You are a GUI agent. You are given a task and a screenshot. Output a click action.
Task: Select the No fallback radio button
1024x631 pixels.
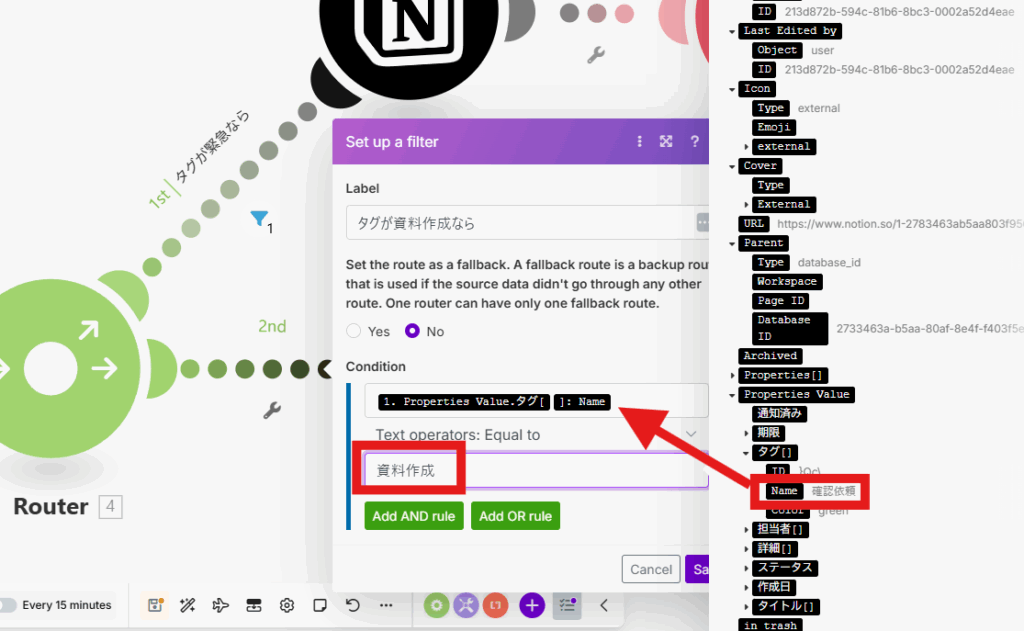click(x=412, y=331)
